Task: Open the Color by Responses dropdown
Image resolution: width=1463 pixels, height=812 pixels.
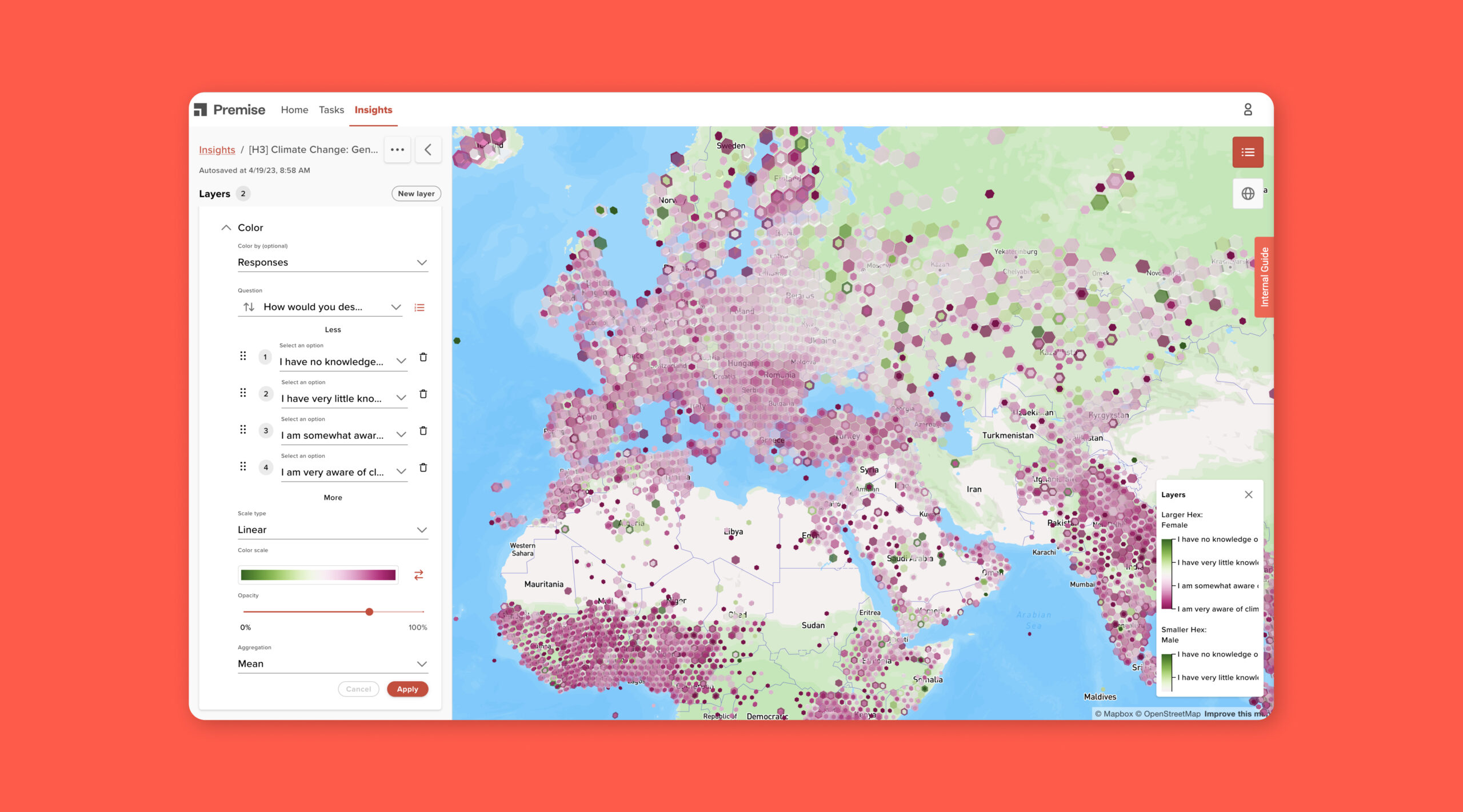Action: (333, 262)
